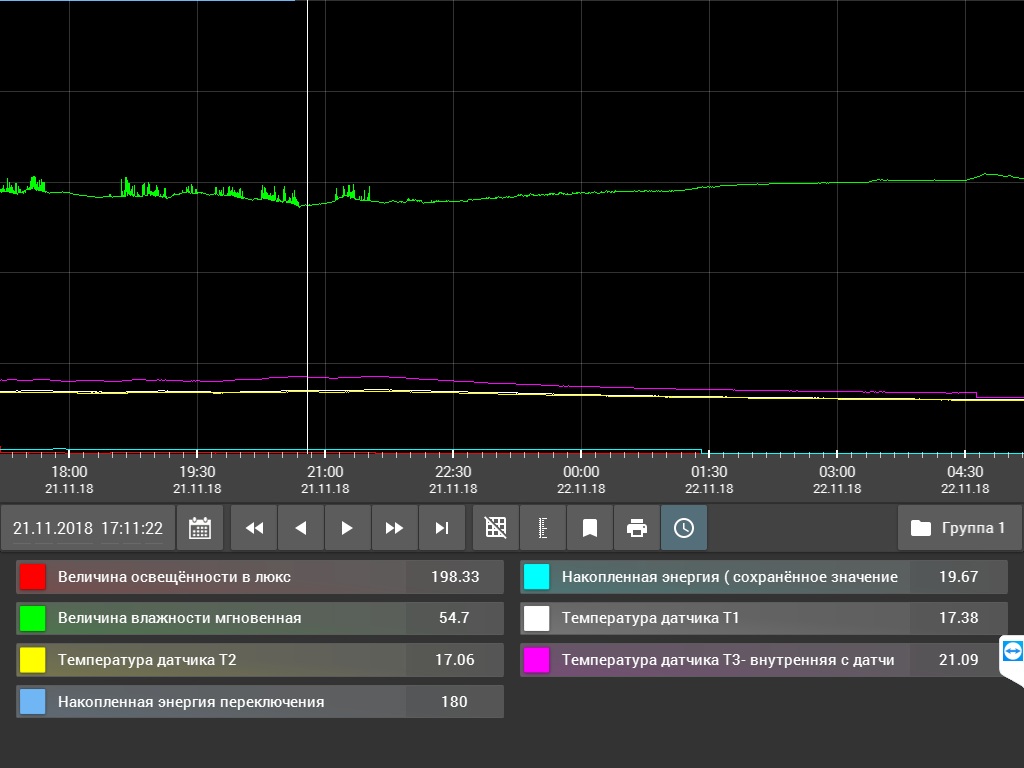Print the chart with printer icon
1024x768 pixels.
coord(637,528)
